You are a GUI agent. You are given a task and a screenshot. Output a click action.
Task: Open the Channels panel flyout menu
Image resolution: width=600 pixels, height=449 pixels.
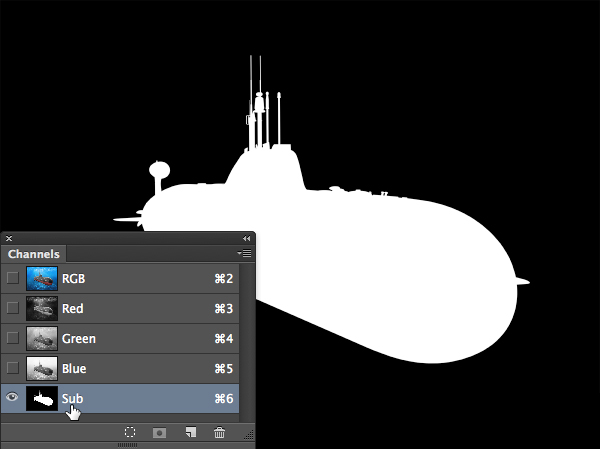point(244,253)
